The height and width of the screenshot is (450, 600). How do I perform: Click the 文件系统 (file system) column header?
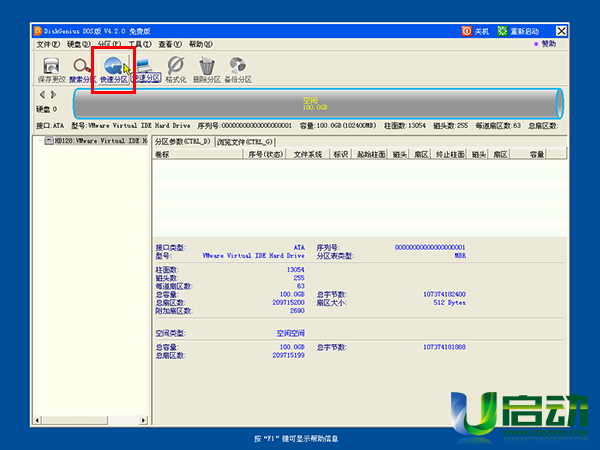pos(308,154)
